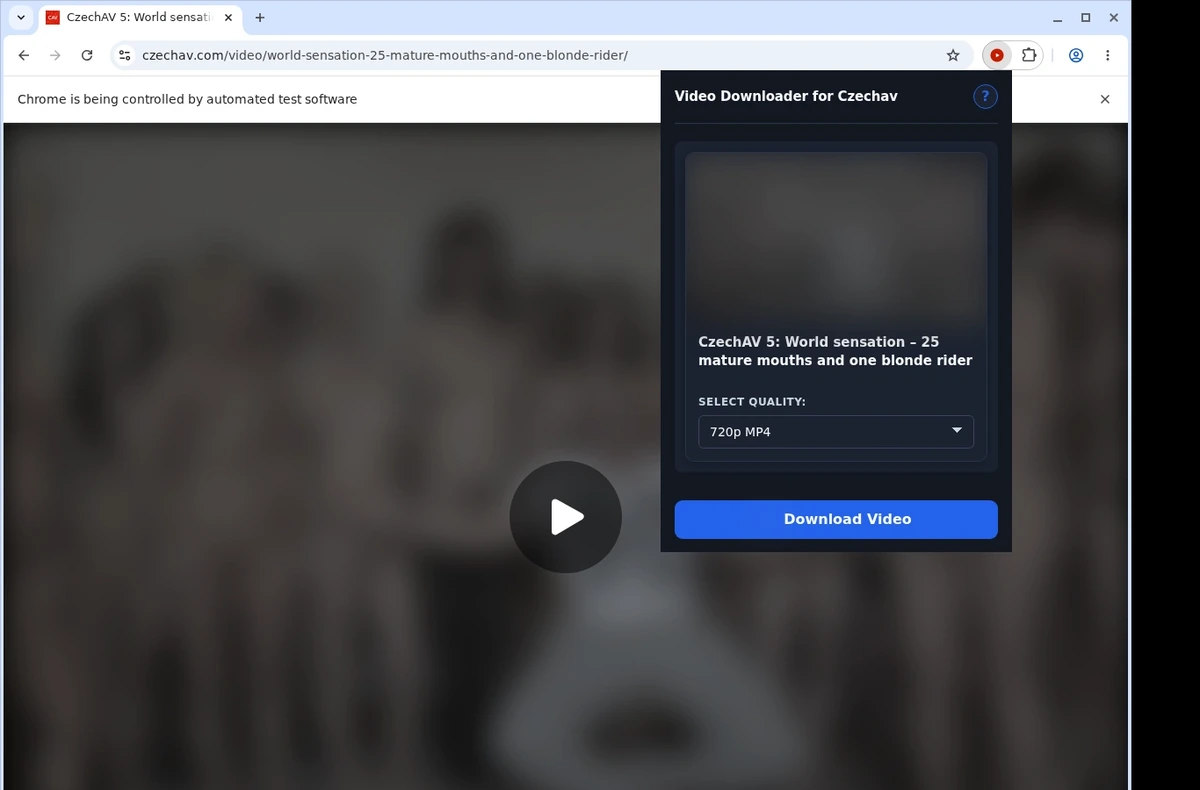Close the CzechAV 5 browser tab

click(228, 18)
